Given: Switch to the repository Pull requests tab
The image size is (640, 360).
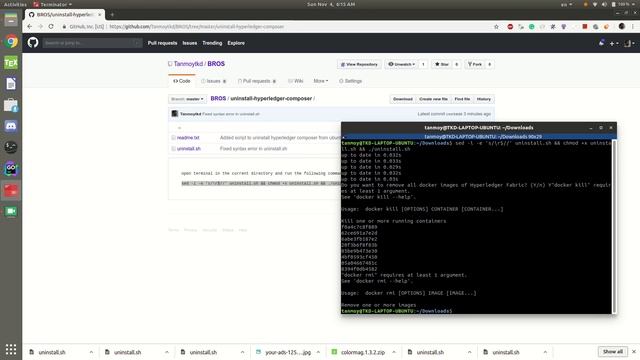Looking at the screenshot, I should point(257,81).
